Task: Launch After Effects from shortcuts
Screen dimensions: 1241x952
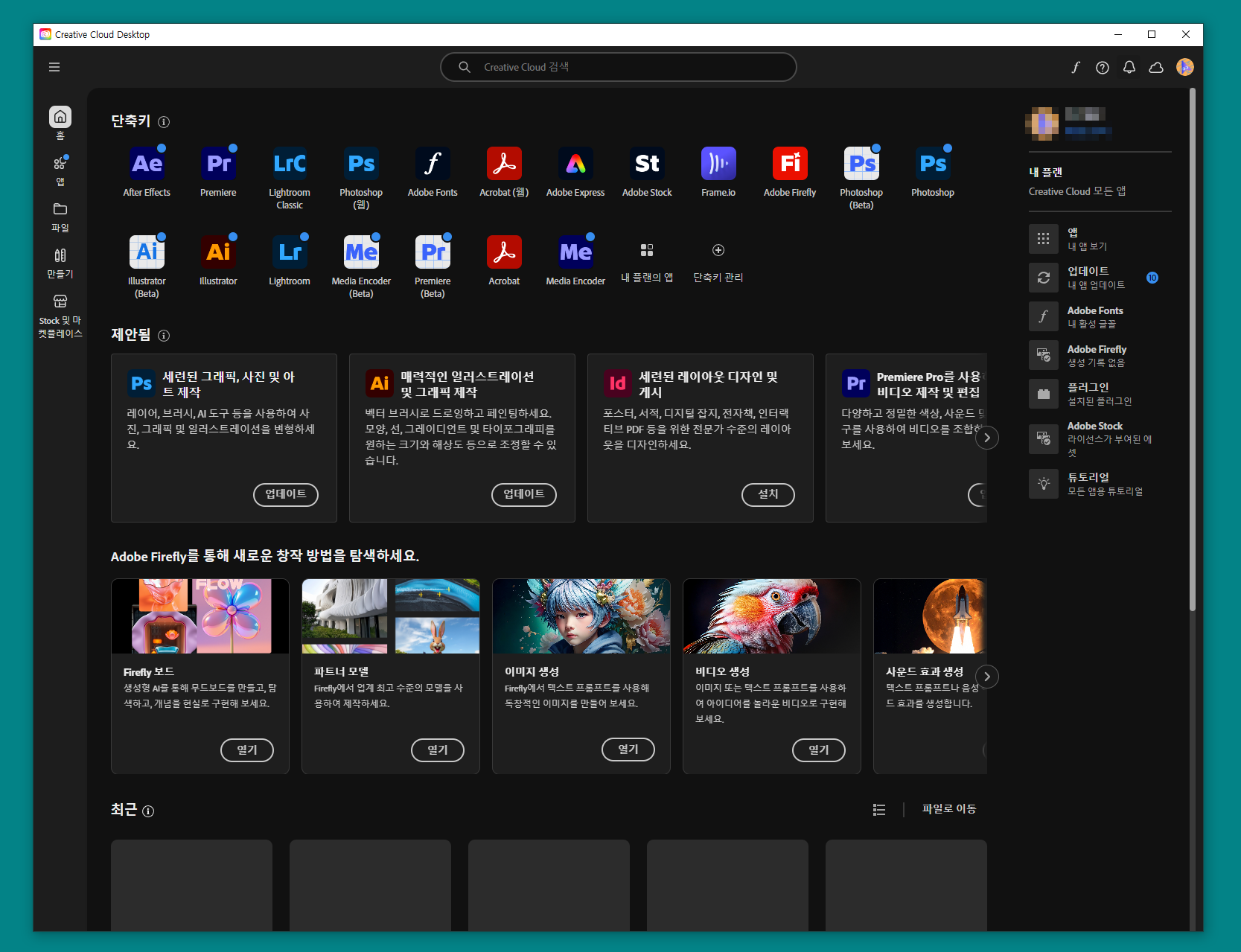Action: click(147, 164)
